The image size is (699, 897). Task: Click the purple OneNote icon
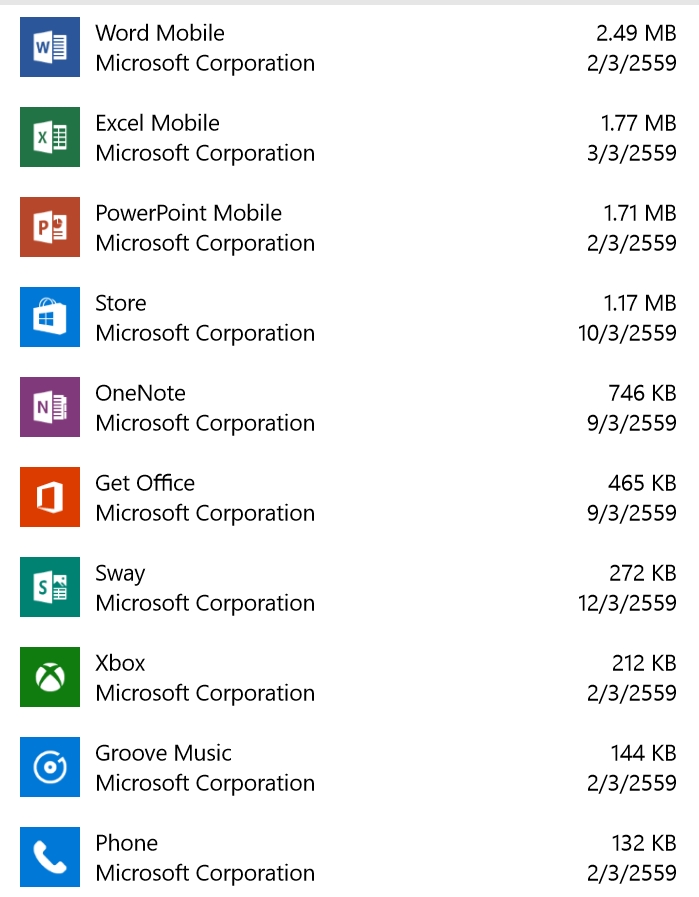tap(50, 407)
